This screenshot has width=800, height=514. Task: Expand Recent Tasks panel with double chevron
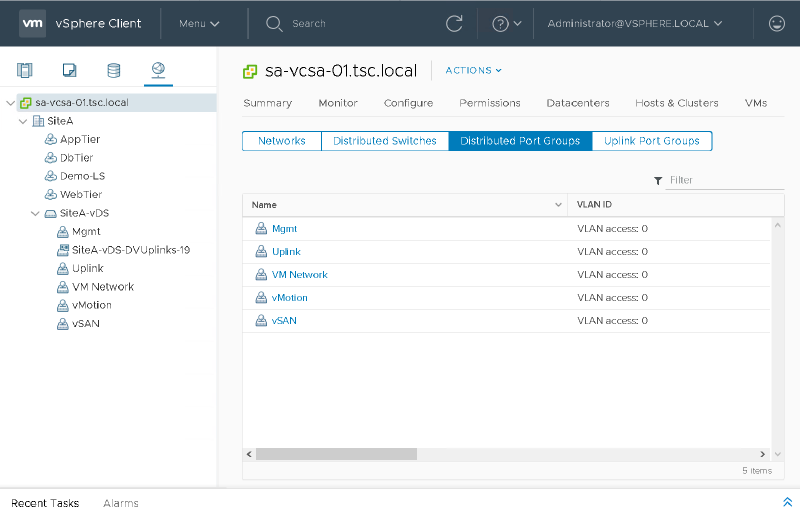[x=787, y=502]
